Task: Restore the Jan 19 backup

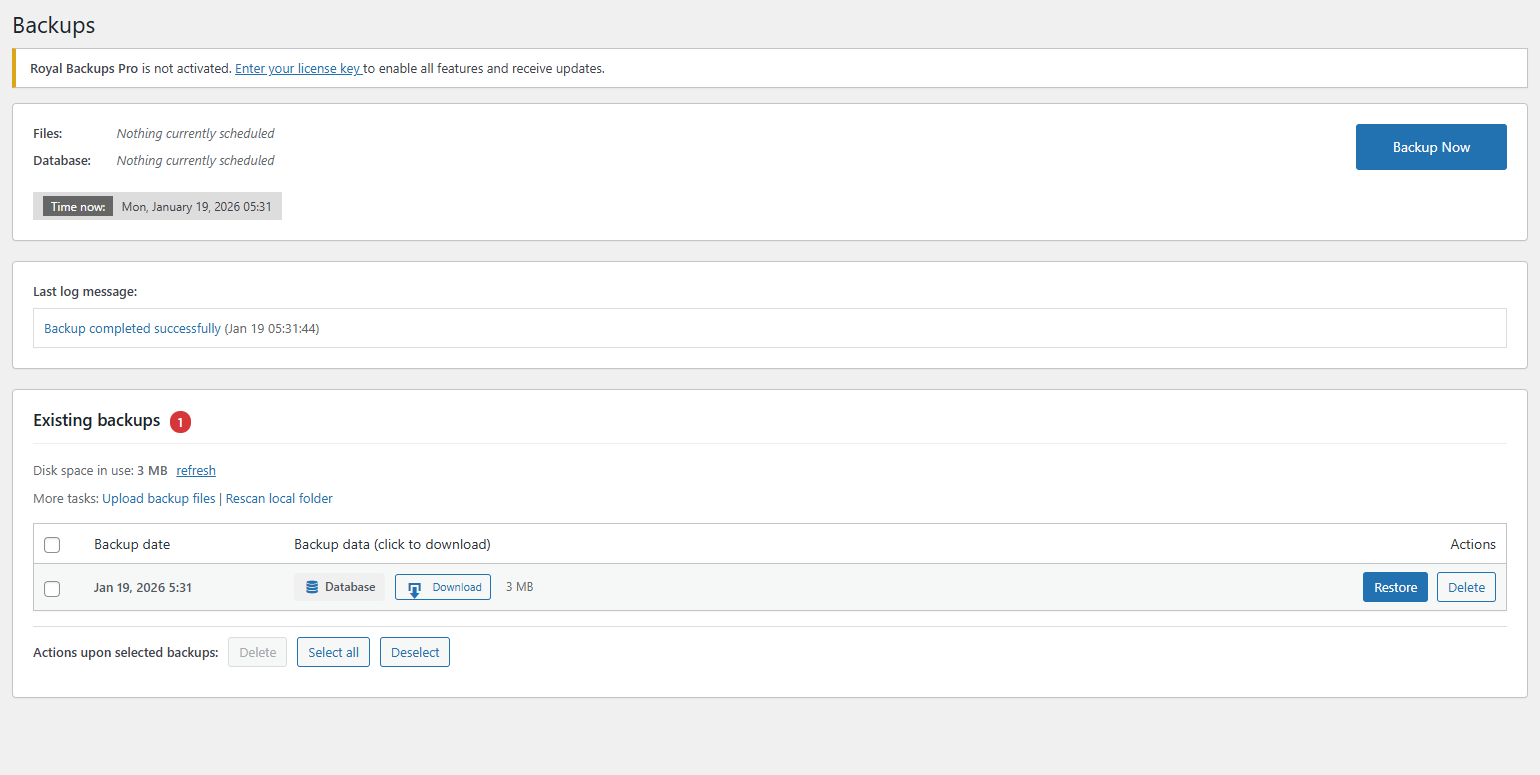Action: point(1394,587)
